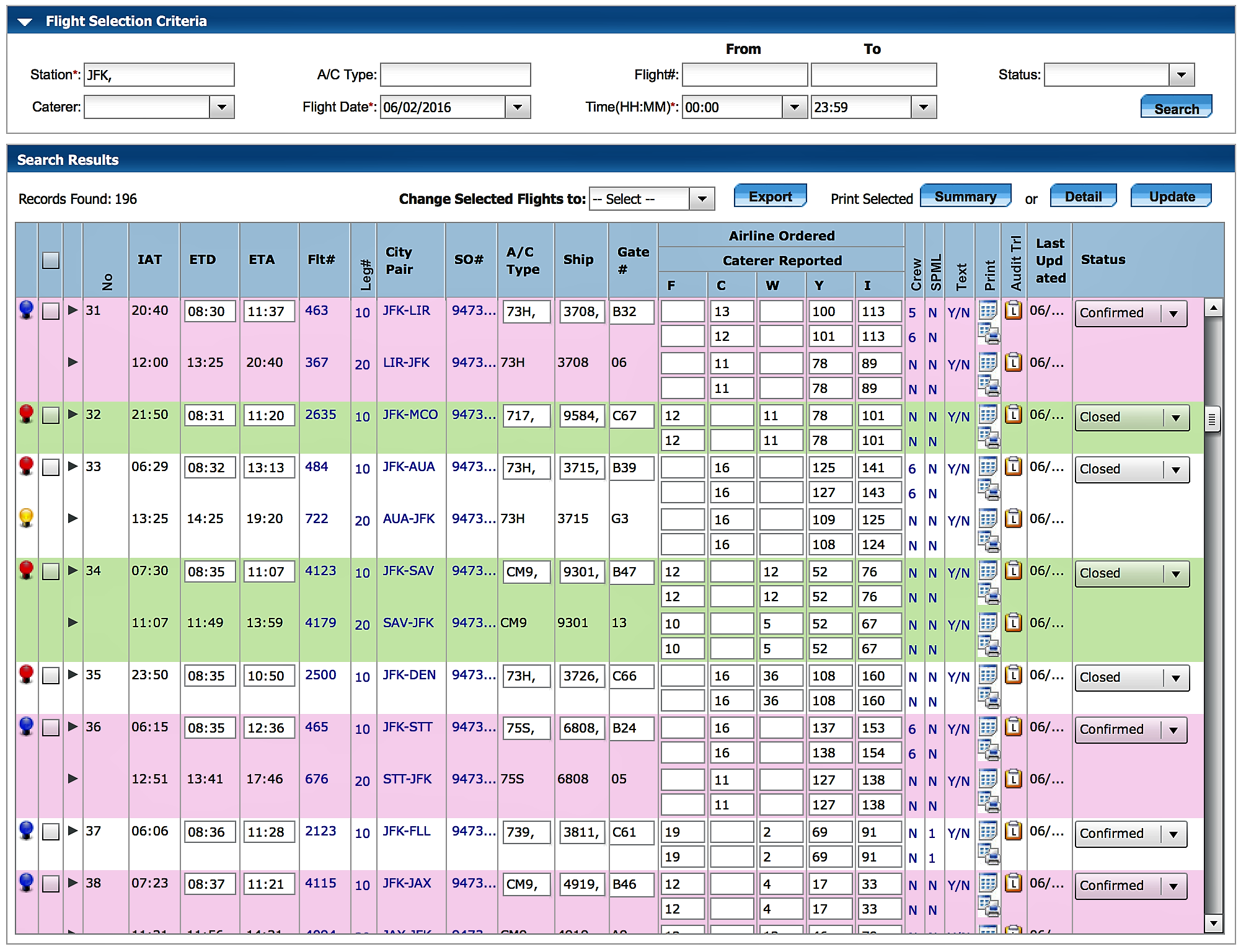The width and height of the screenshot is (1246, 952).
Task: Print the order sheet for flight 2123
Action: pyautogui.click(x=988, y=830)
